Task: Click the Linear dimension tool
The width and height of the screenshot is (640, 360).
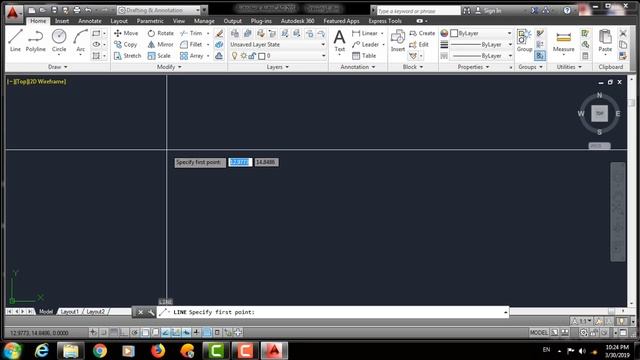Action: (x=365, y=33)
